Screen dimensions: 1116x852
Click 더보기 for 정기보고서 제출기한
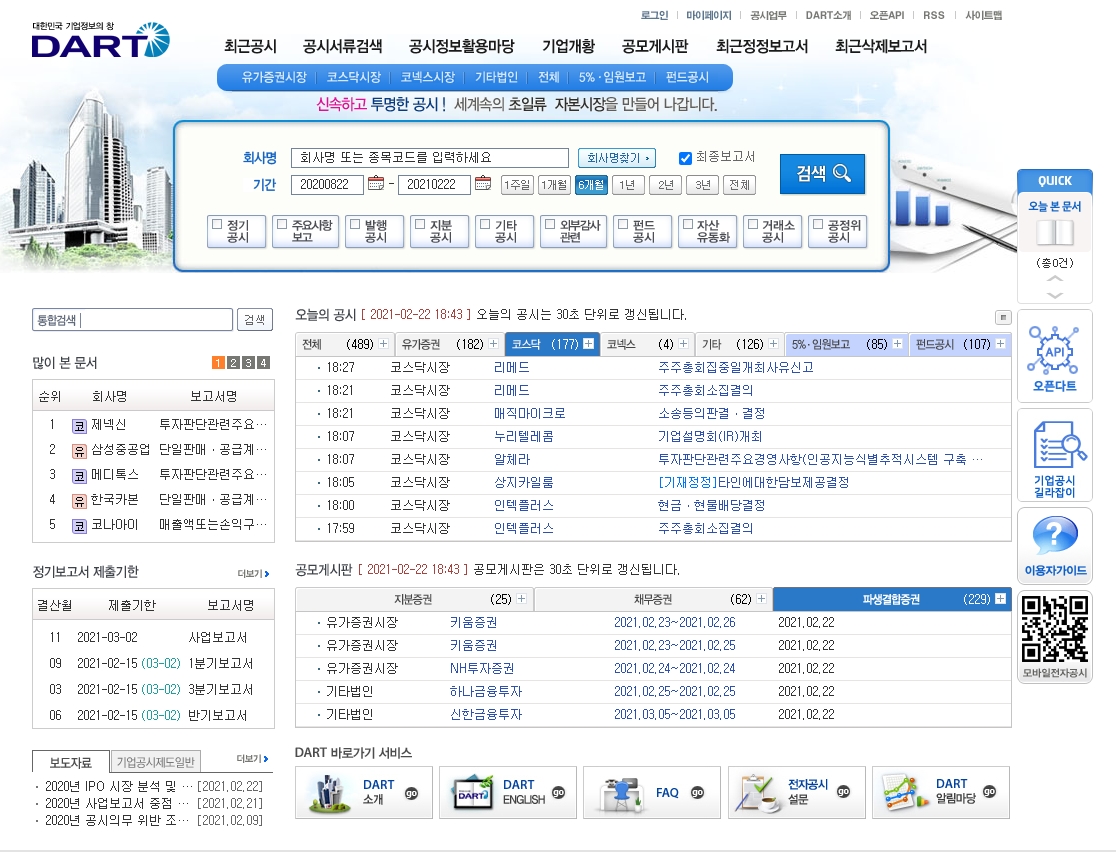tap(254, 574)
